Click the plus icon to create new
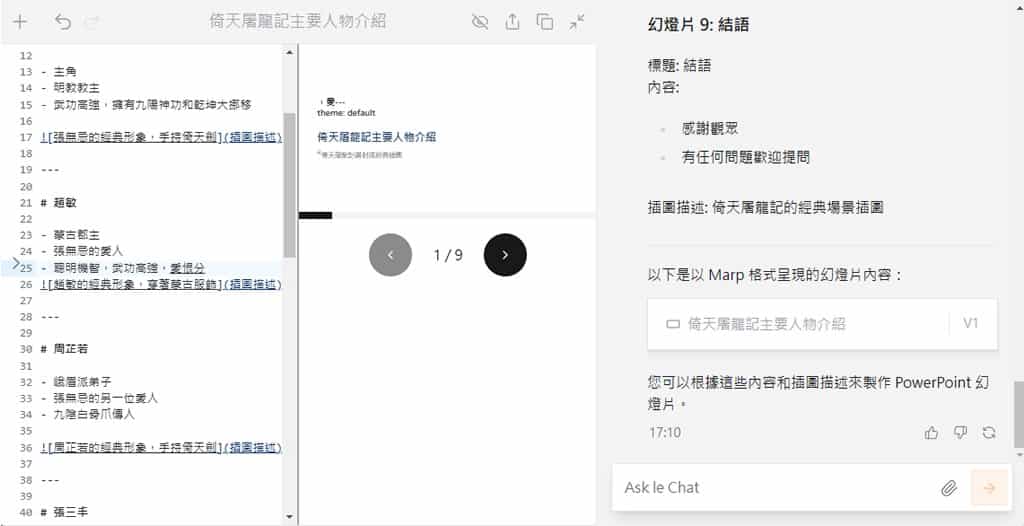 tap(20, 22)
